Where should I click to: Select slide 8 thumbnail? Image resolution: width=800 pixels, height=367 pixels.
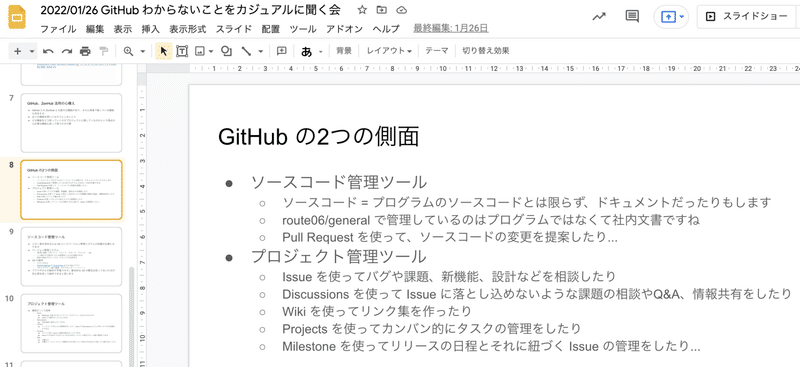pyautogui.click(x=71, y=189)
